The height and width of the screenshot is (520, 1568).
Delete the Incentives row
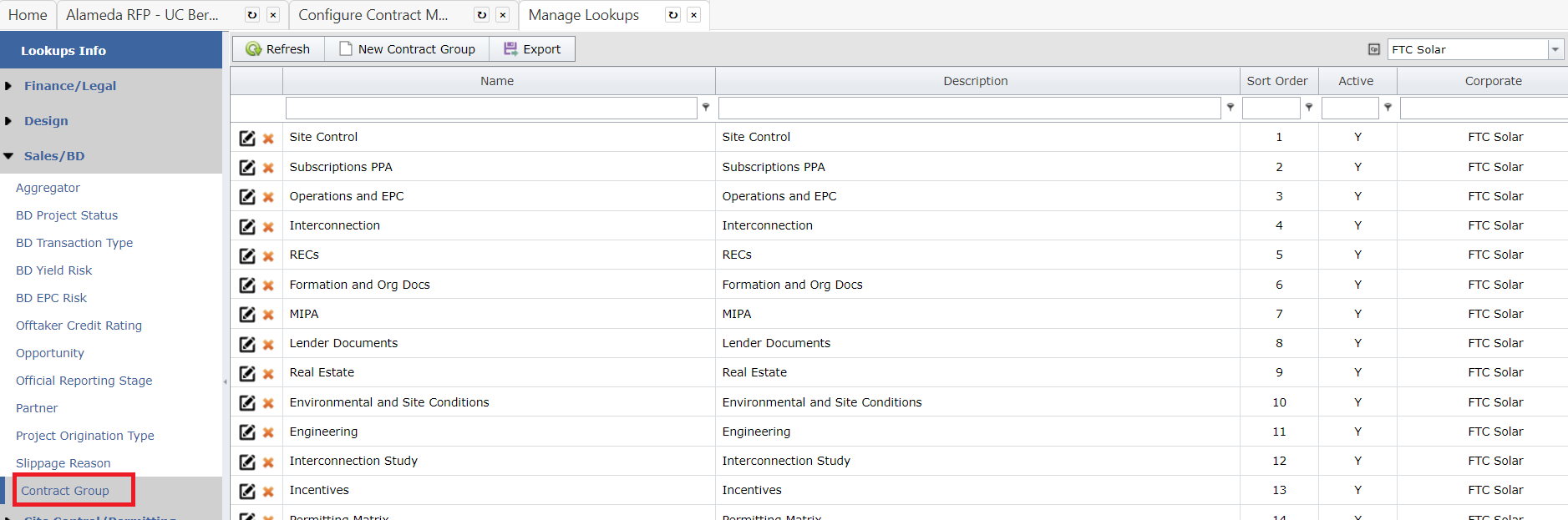268,492
